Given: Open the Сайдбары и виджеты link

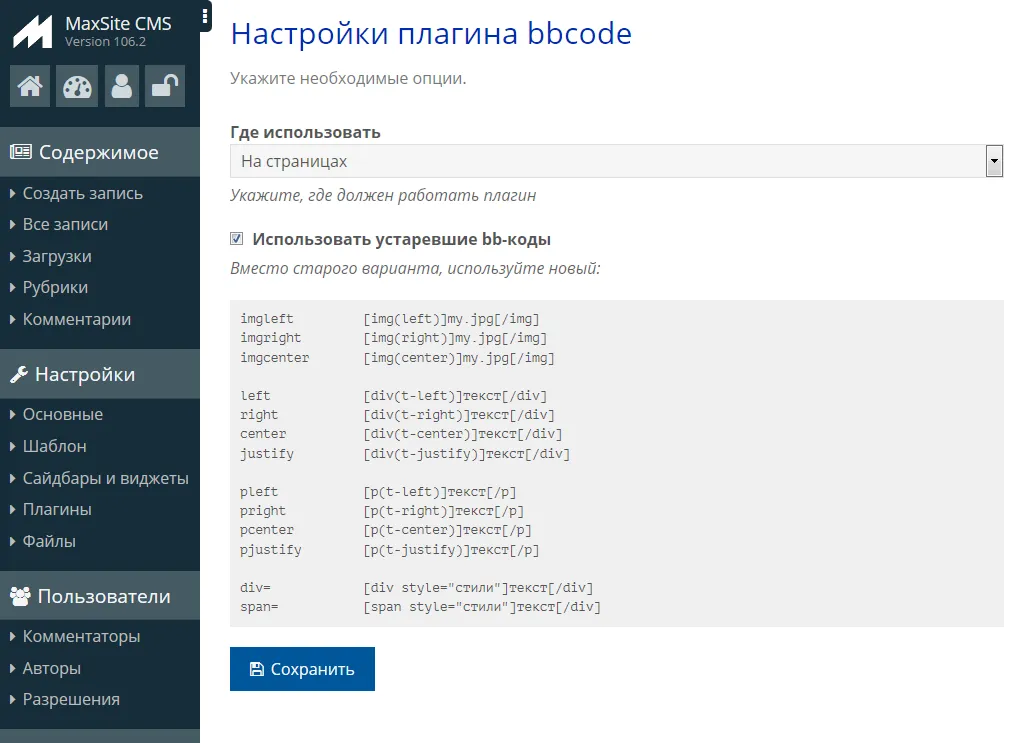Looking at the screenshot, I should click(x=105, y=478).
